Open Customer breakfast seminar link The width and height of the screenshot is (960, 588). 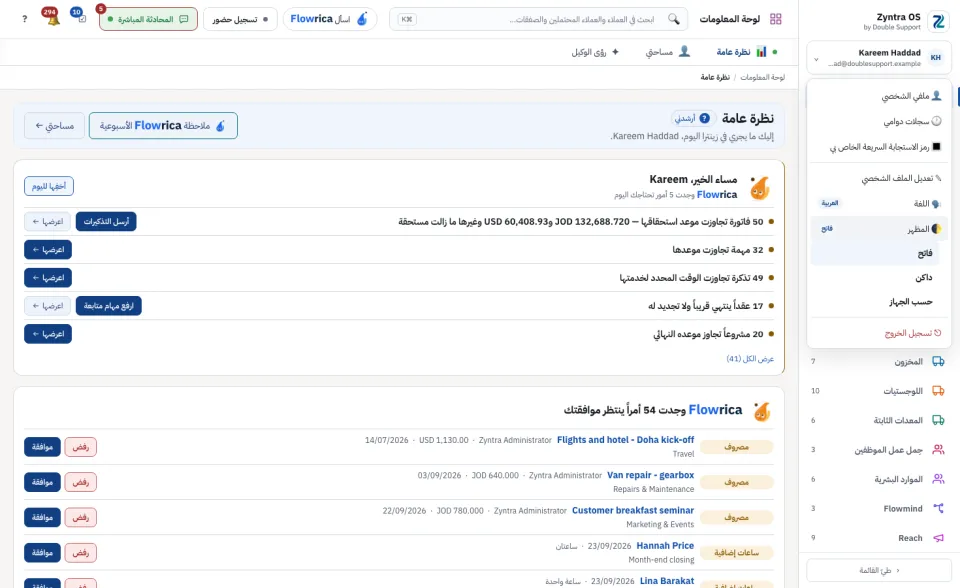click(633, 510)
